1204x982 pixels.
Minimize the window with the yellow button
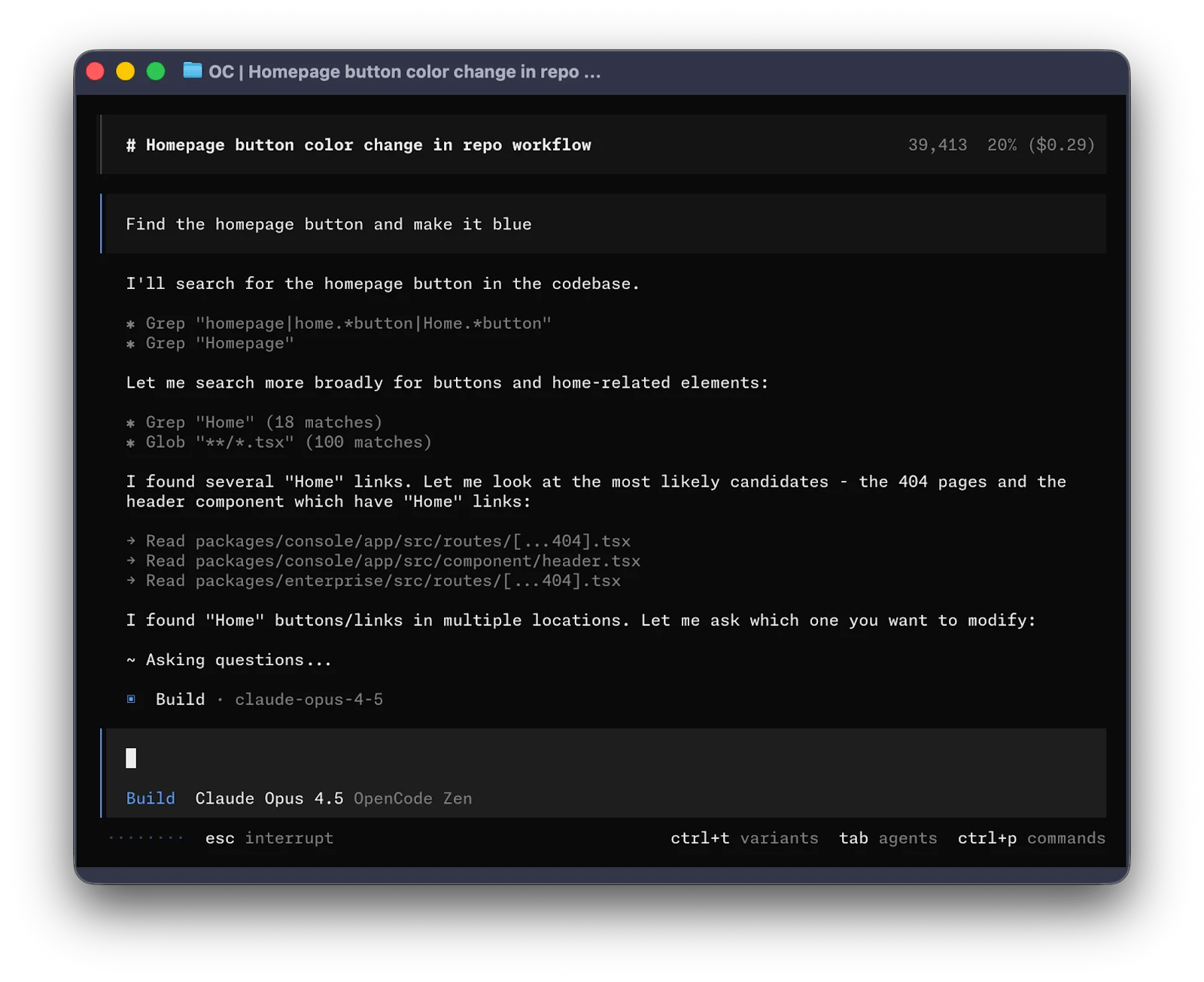click(x=126, y=71)
